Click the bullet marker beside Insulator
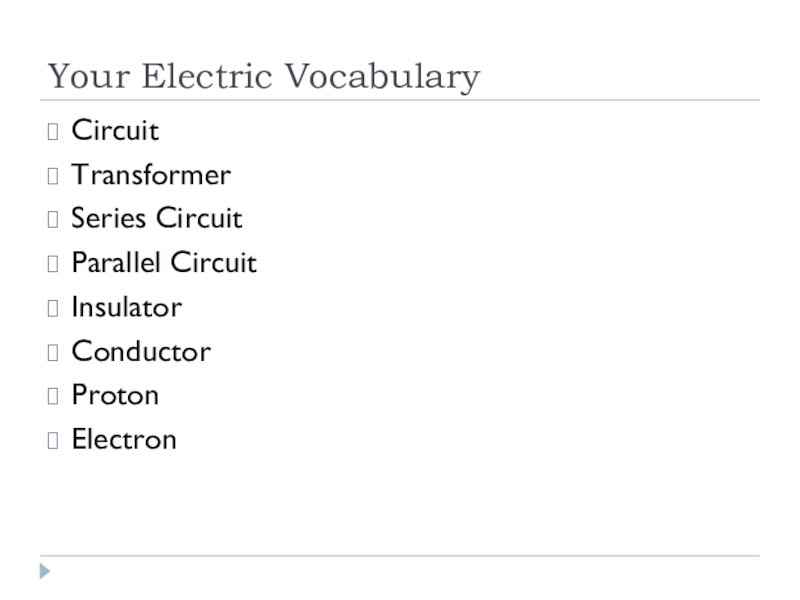The width and height of the screenshot is (800, 600). point(53,308)
